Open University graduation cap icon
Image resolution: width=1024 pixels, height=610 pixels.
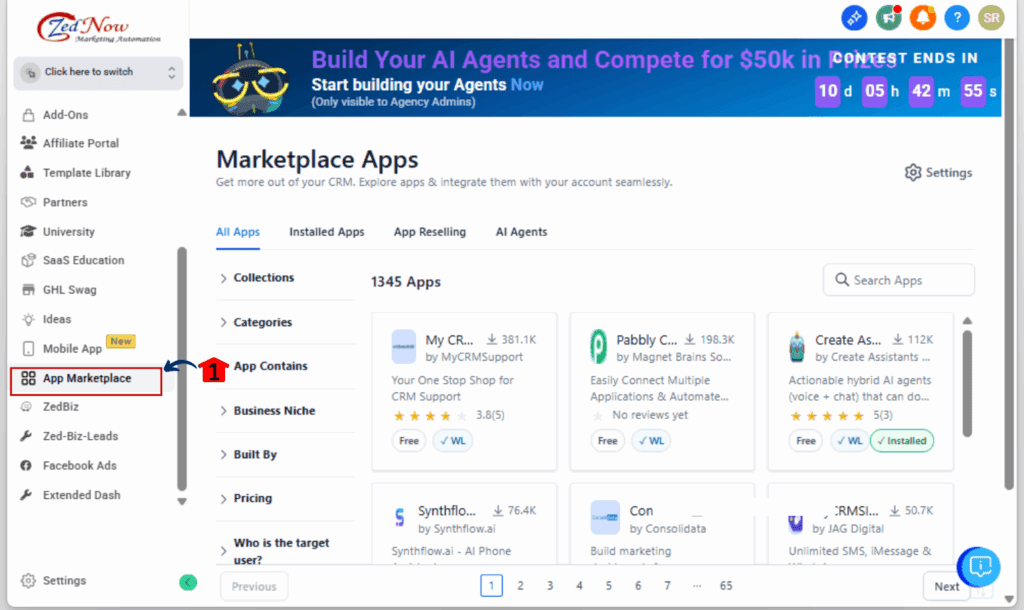point(28,231)
